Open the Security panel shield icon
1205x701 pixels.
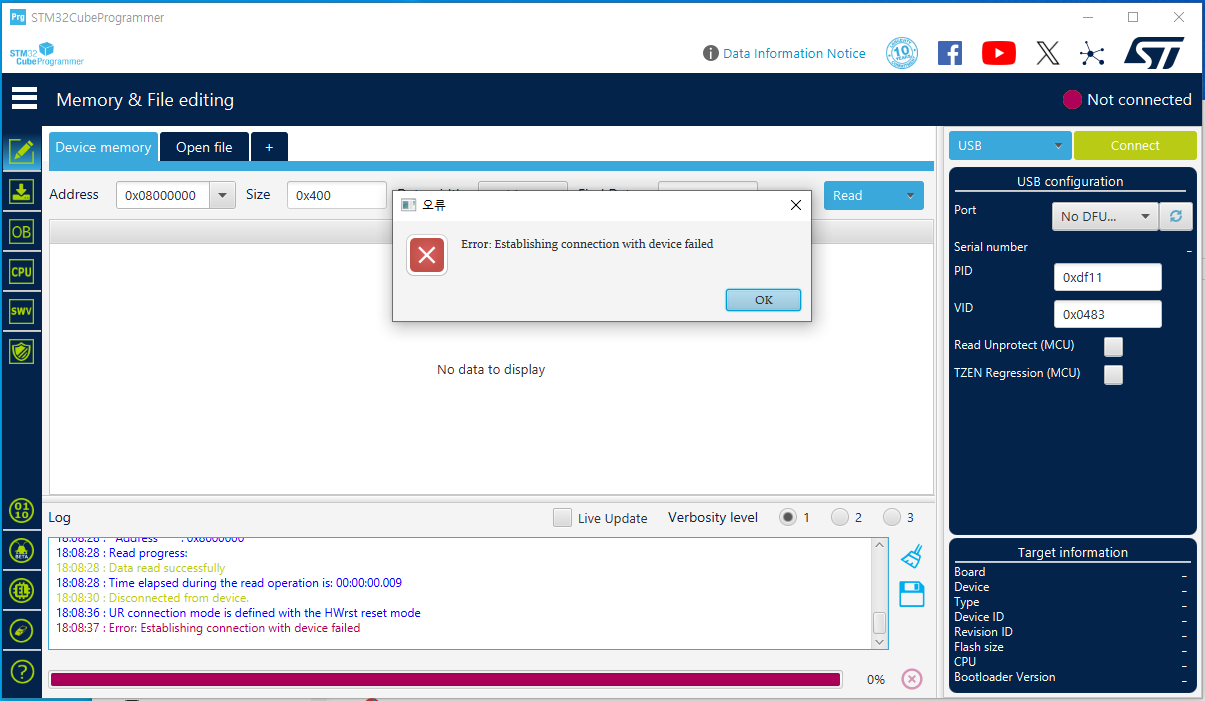tap(22, 351)
